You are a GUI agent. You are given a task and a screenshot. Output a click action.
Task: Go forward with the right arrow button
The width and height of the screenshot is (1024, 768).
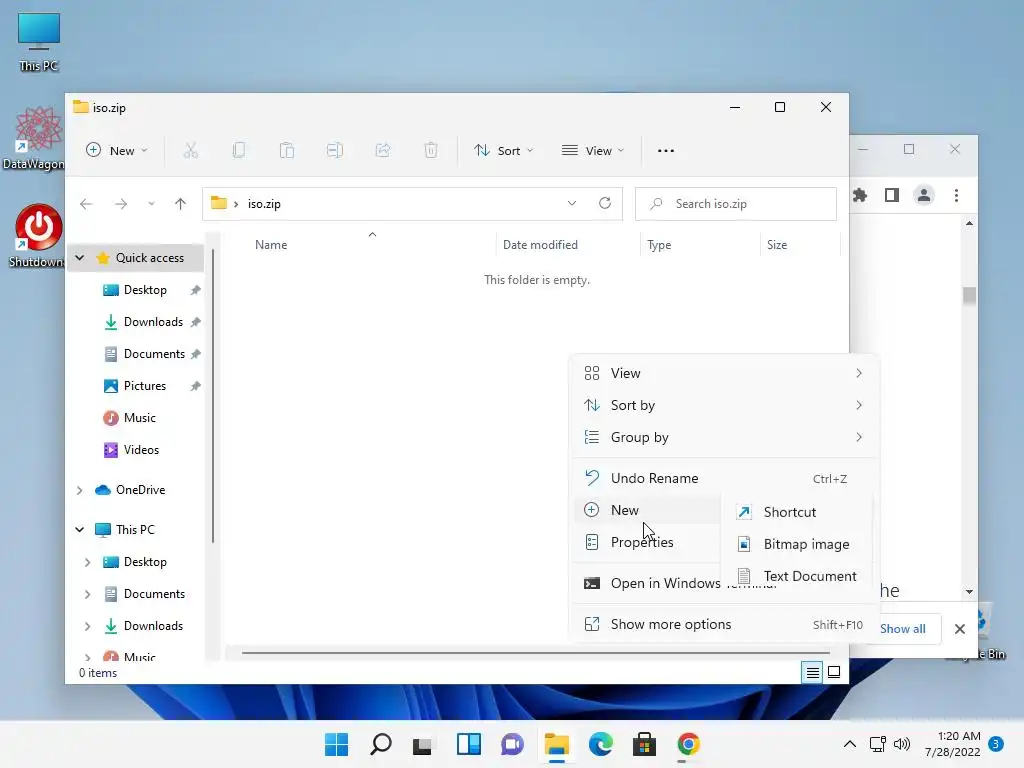pos(121,204)
